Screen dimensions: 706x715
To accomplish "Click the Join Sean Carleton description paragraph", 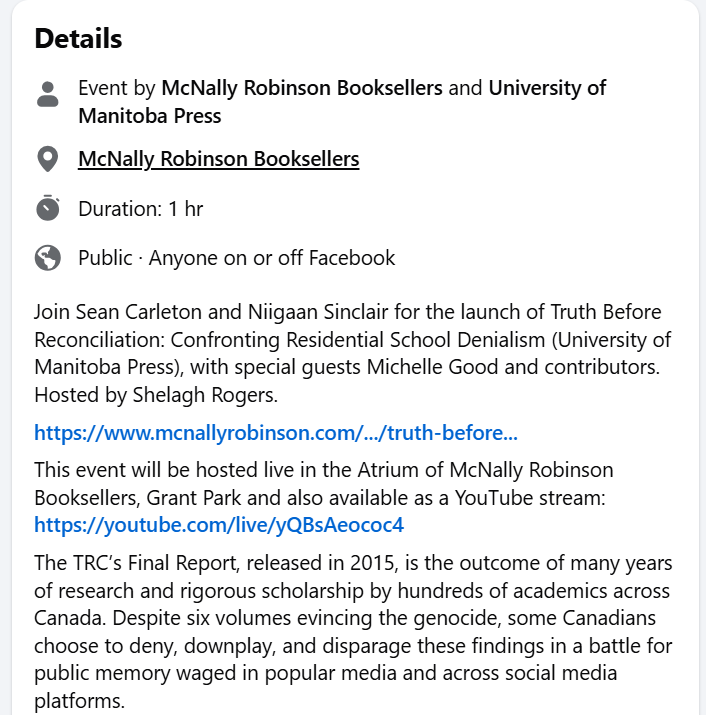I will (353, 353).
